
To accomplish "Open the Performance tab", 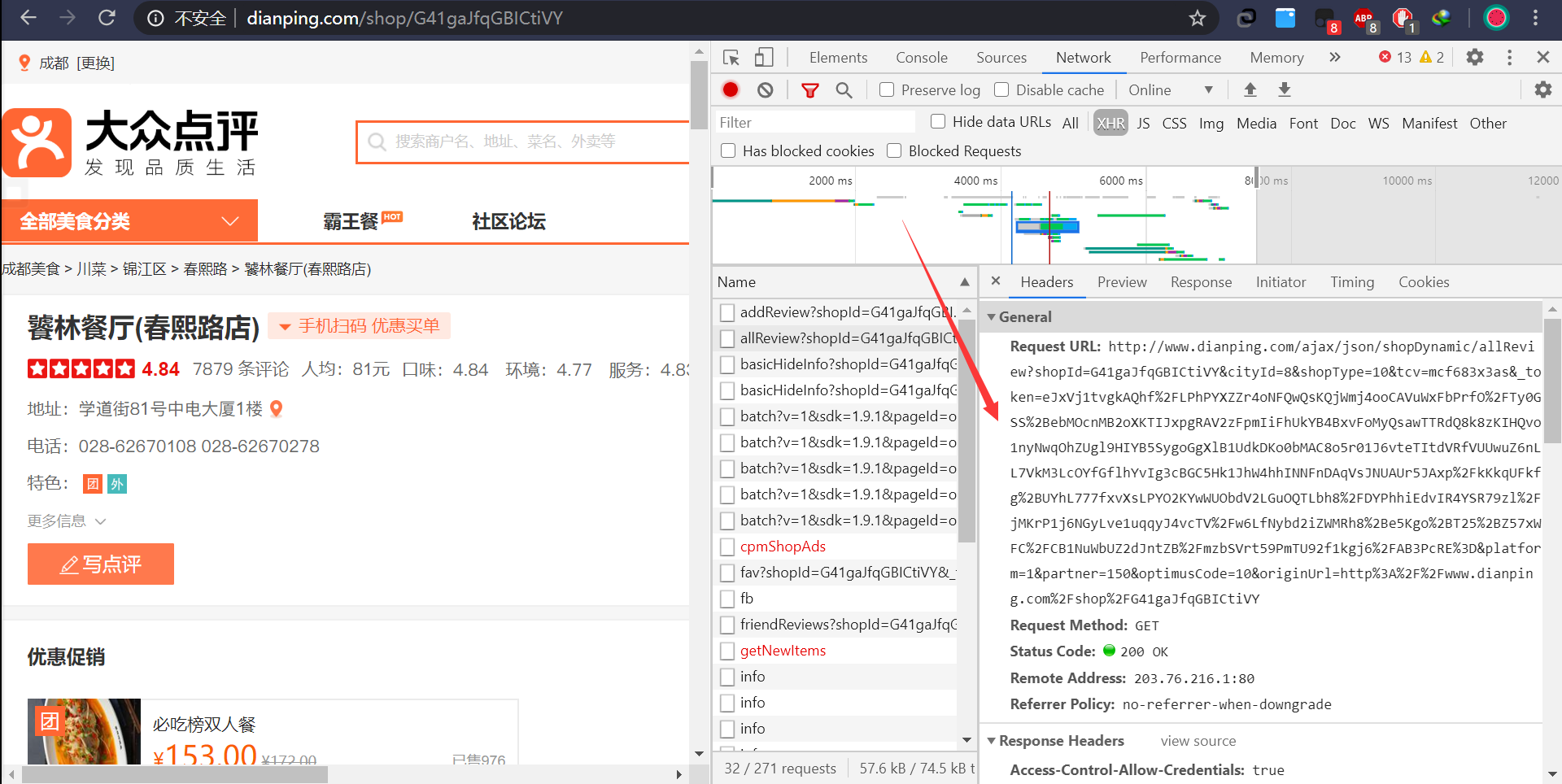I will pos(1180,58).
